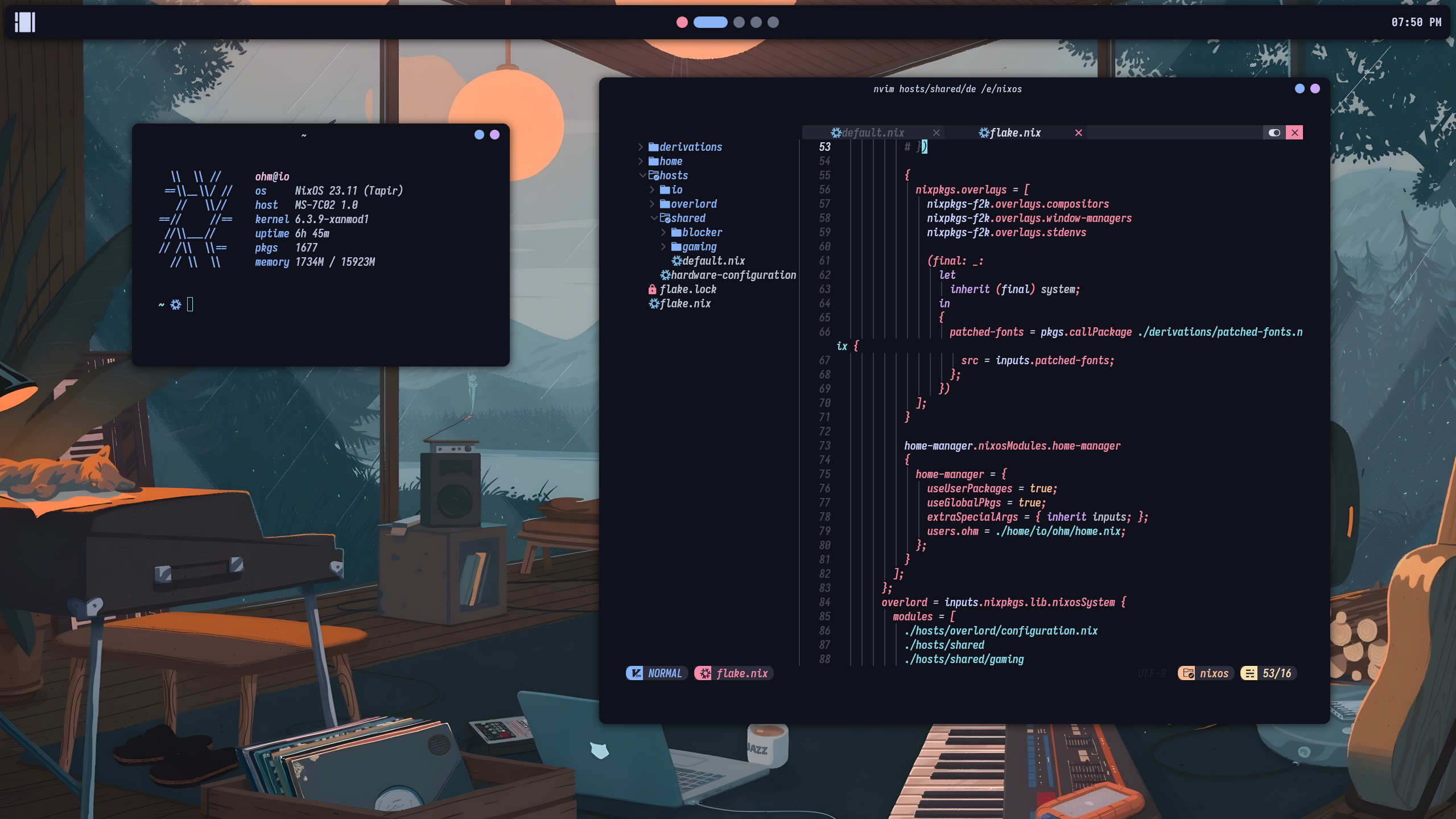Click the blue dot on nvim window titlebar
The width and height of the screenshot is (1456, 819).
tap(1299, 89)
